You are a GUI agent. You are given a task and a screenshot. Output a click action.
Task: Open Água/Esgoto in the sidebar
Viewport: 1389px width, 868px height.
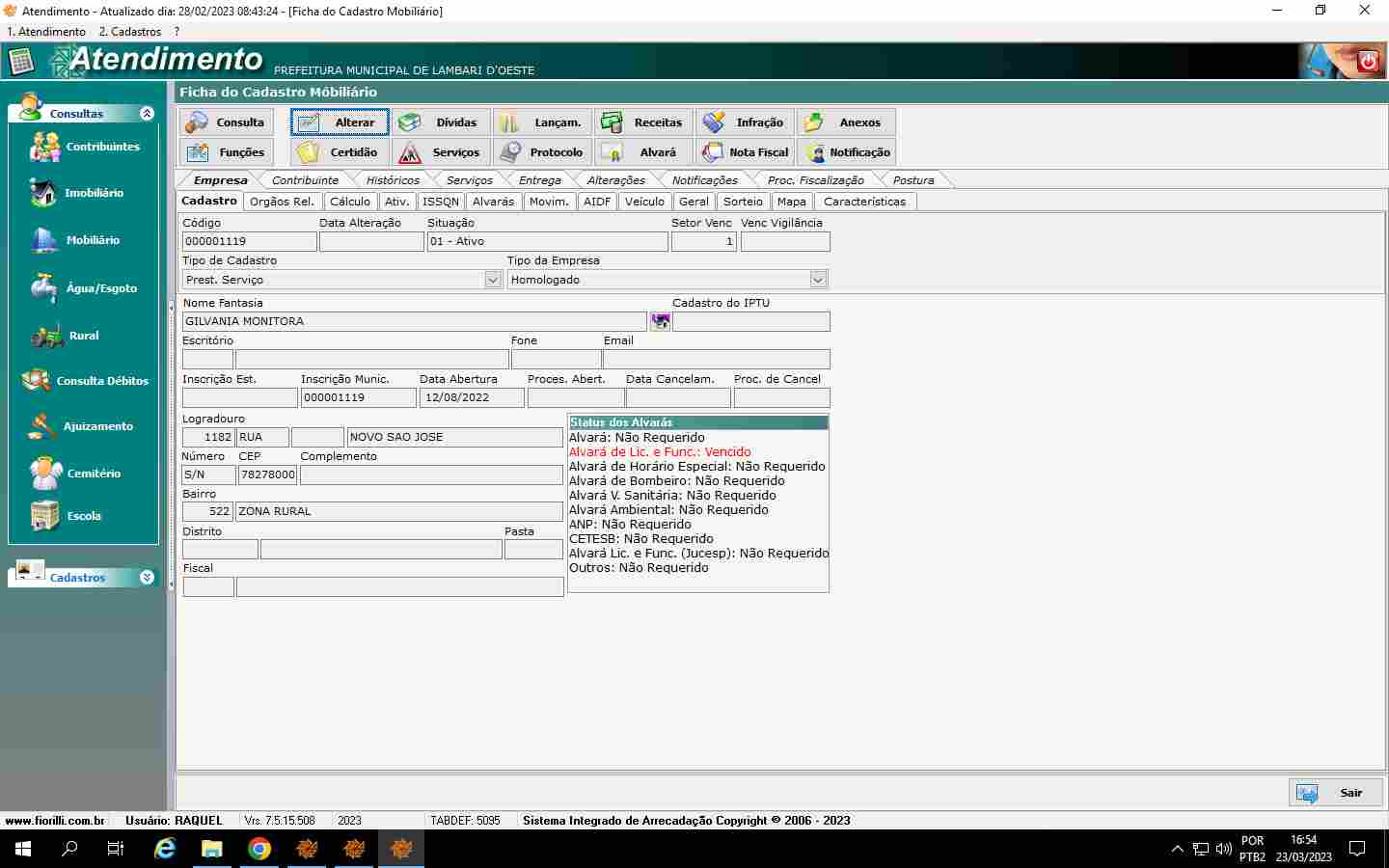84,288
